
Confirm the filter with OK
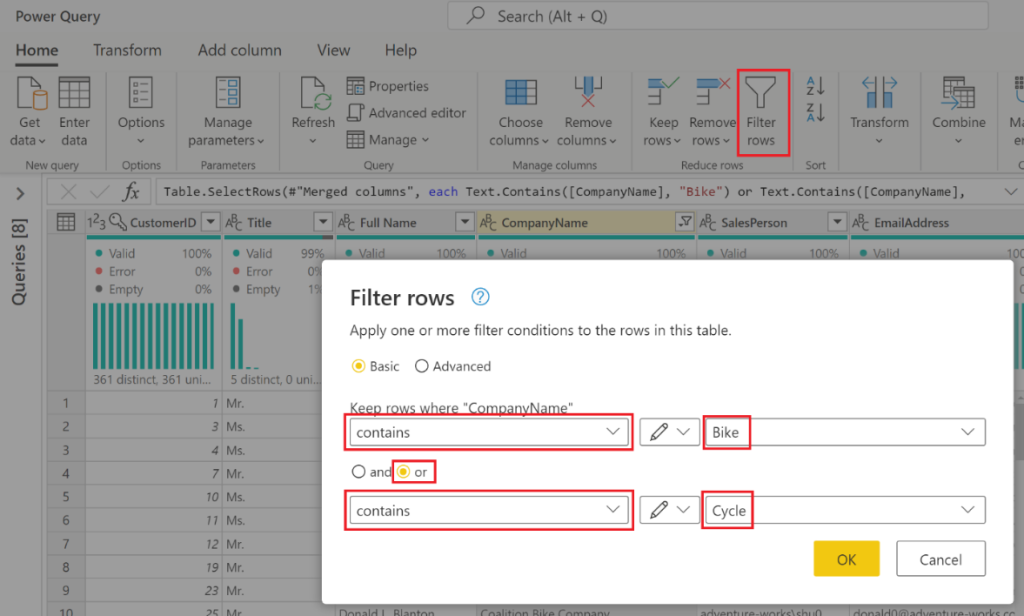[x=846, y=558]
